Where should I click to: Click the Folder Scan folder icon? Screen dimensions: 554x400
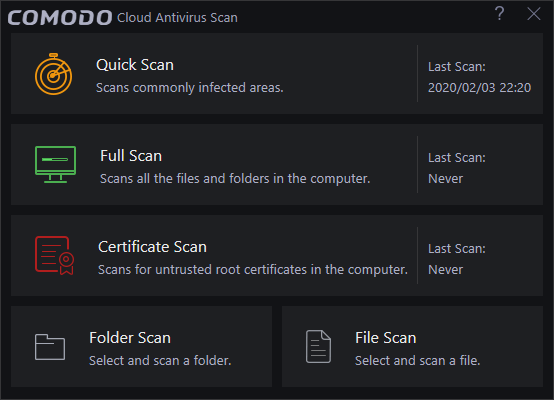coord(50,347)
